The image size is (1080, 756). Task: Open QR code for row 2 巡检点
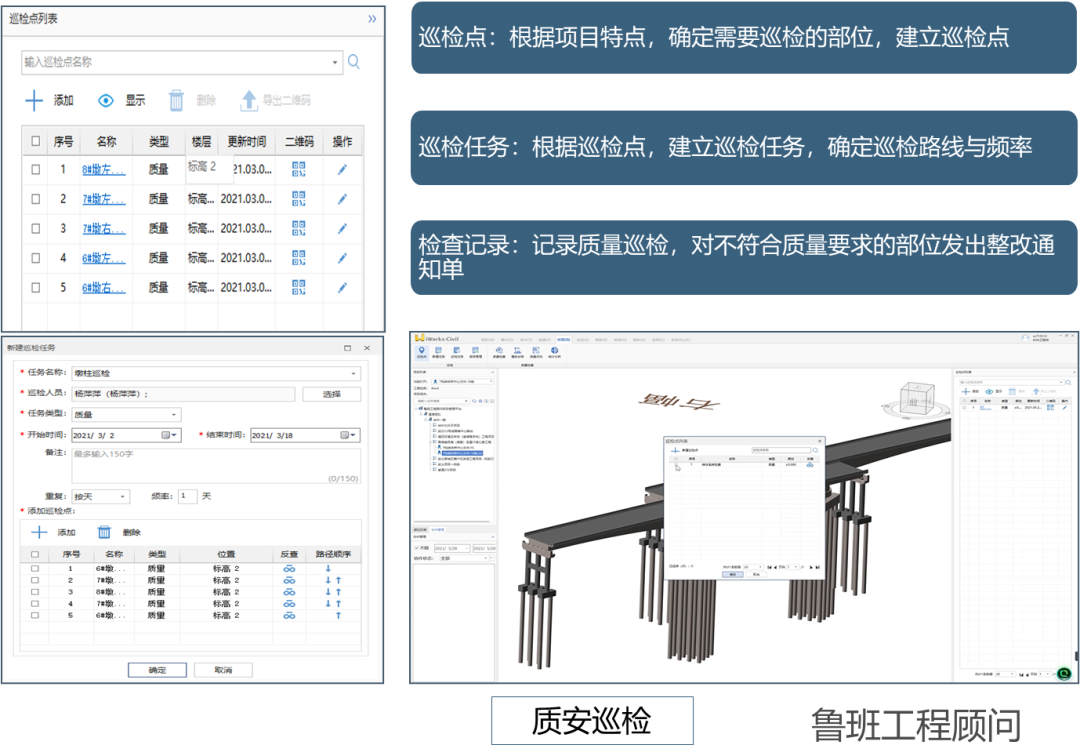tap(298, 199)
